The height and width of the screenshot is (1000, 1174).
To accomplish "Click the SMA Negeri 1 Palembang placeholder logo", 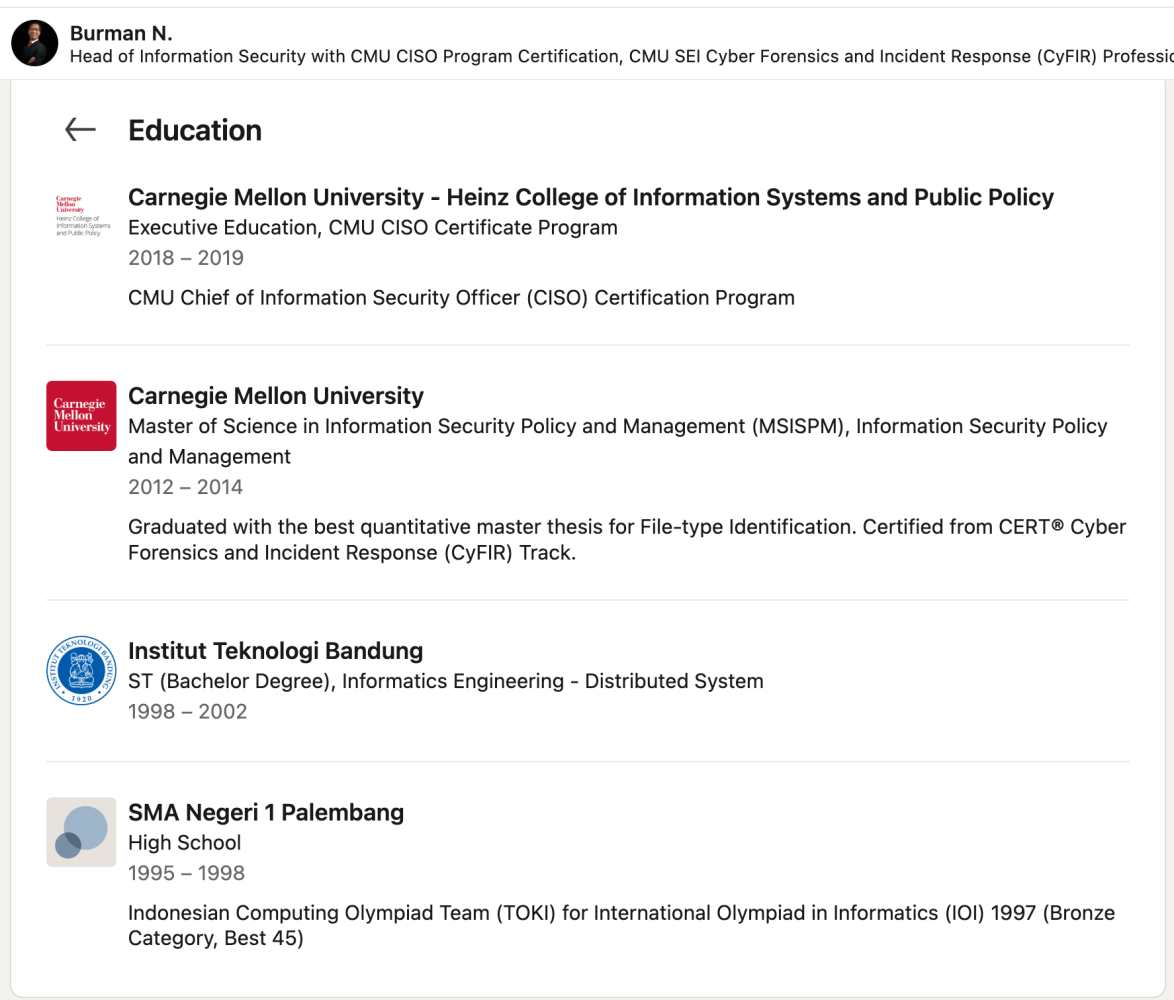I will [82, 832].
